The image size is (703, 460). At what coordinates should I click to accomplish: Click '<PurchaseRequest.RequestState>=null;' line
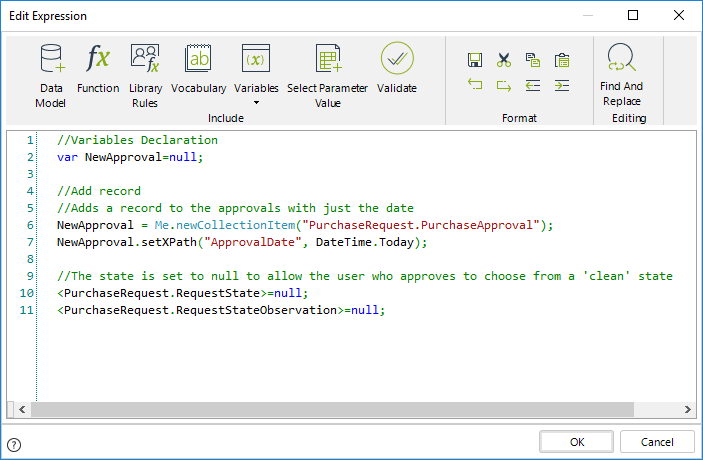182,293
